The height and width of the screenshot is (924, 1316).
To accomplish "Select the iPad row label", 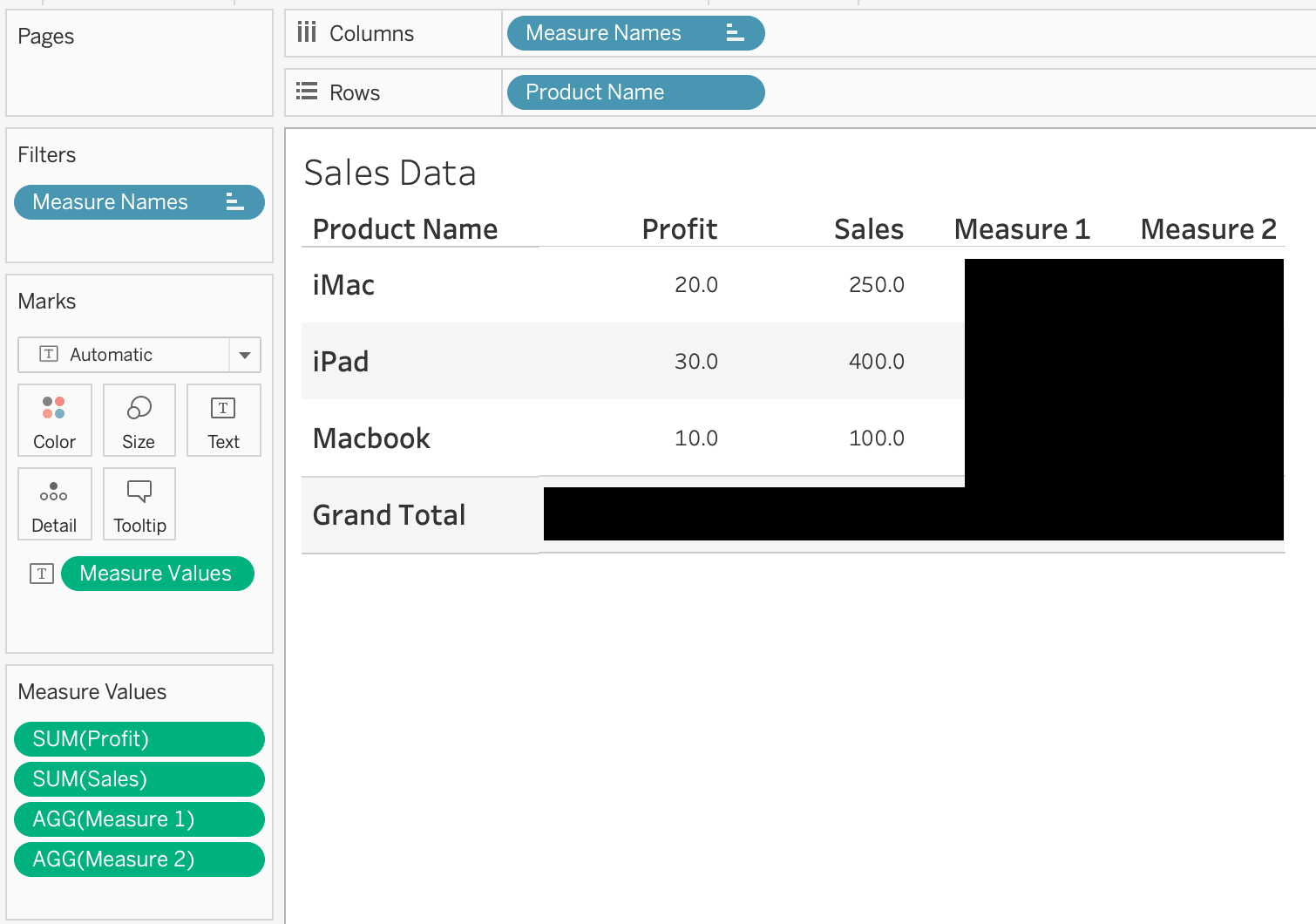I will (341, 362).
